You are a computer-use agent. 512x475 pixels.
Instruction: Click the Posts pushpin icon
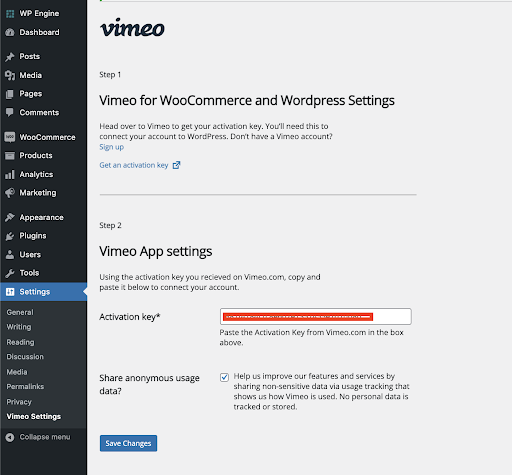[10, 56]
